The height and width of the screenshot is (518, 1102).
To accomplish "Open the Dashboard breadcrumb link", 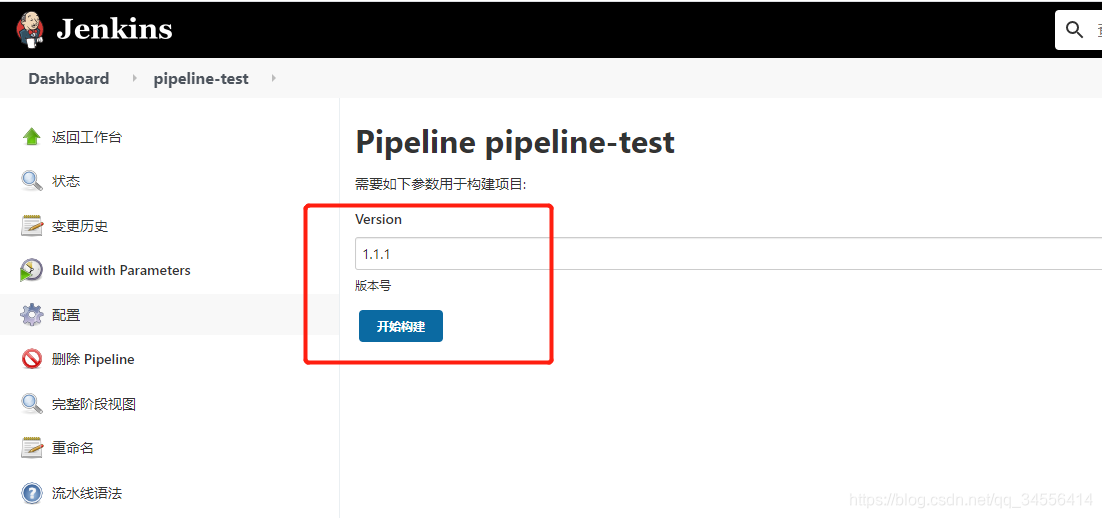I will (68, 78).
